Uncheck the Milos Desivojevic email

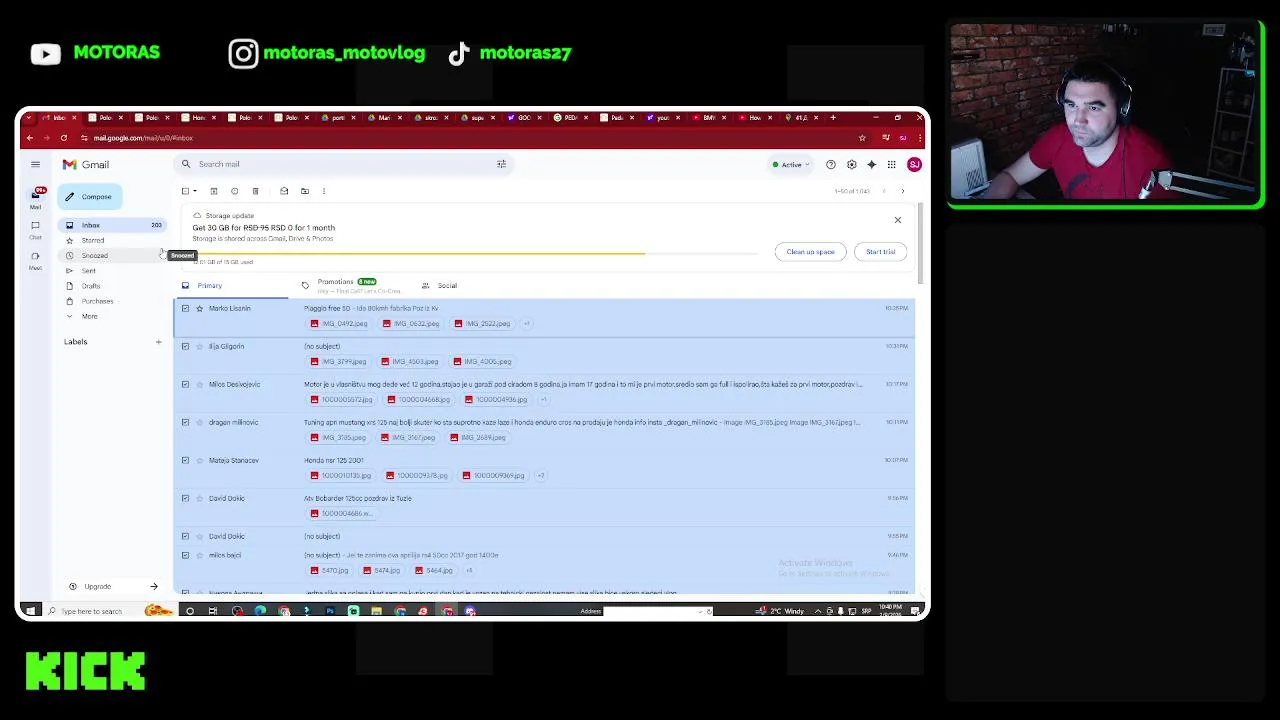(x=185, y=384)
